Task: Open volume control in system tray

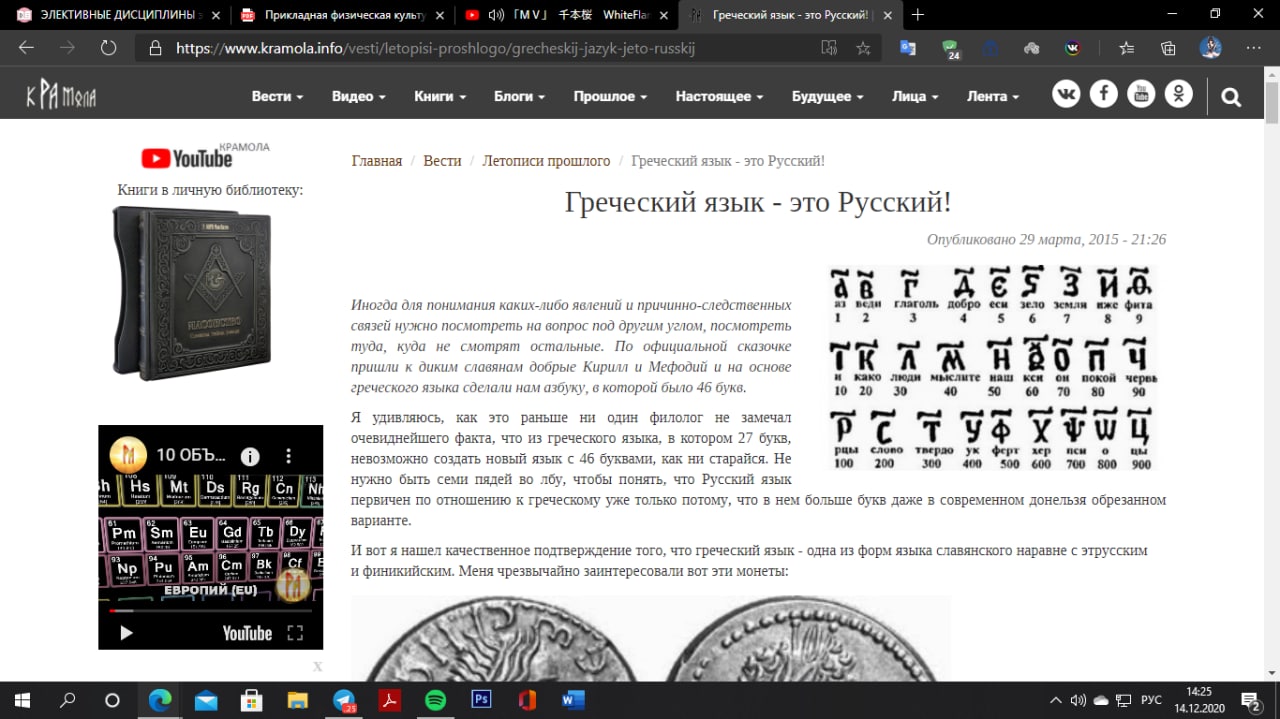Action: pos(1078,700)
